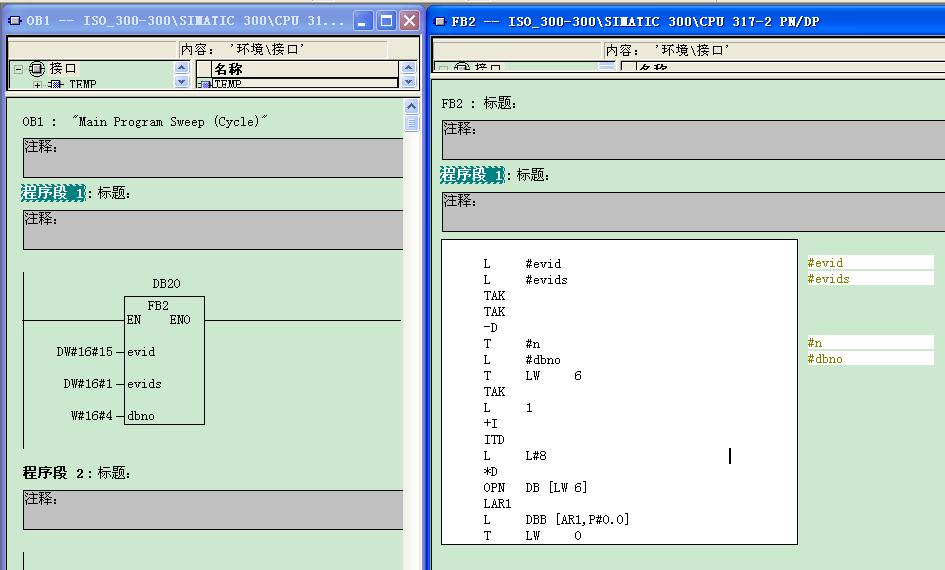This screenshot has height=570, width=945.
Task: Select the highlighted 程序段 1 label in FB2
Action: coord(472,175)
